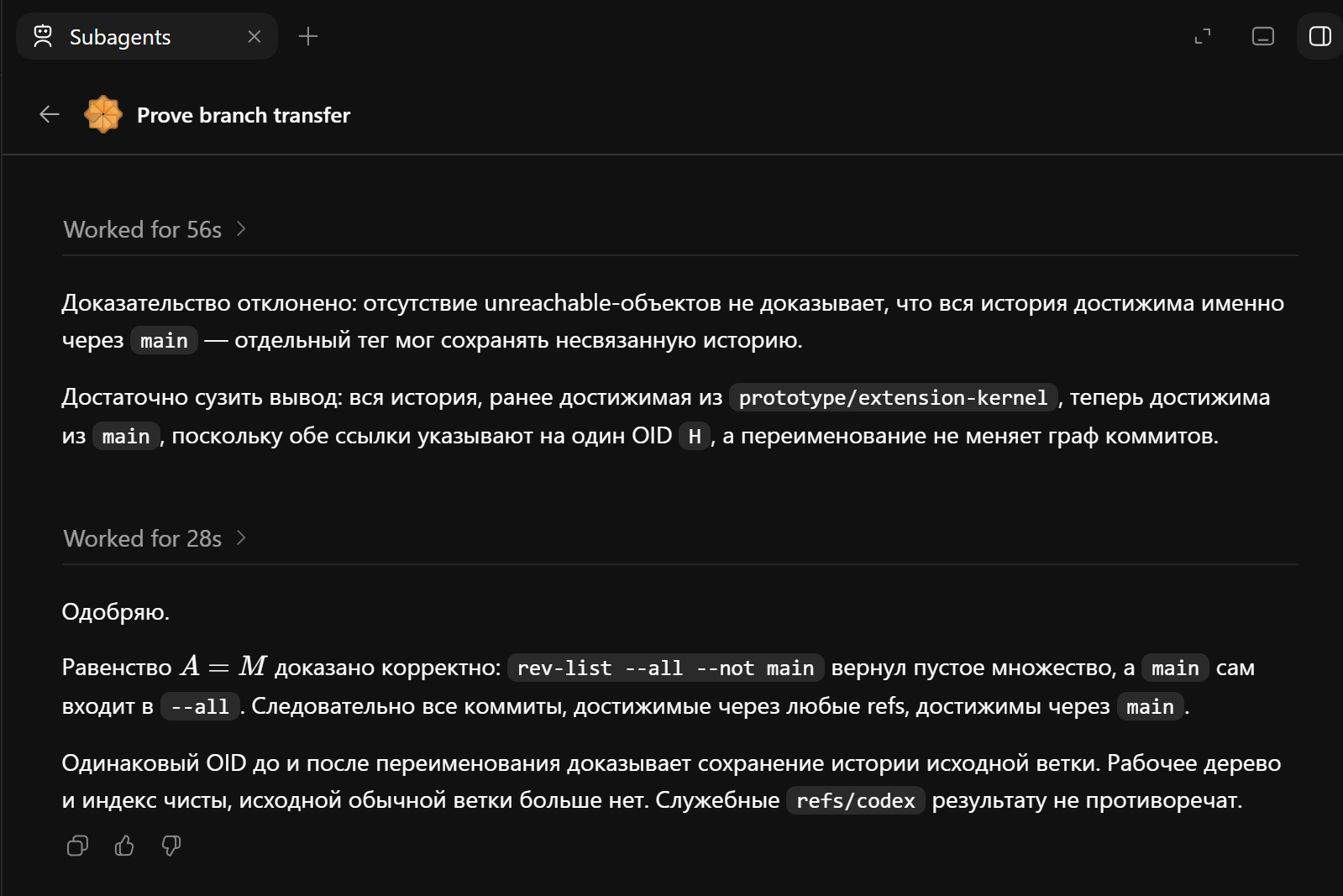The image size is (1343, 896).
Task: Click the rev-list --all --not main code
Action: pyautogui.click(x=665, y=668)
